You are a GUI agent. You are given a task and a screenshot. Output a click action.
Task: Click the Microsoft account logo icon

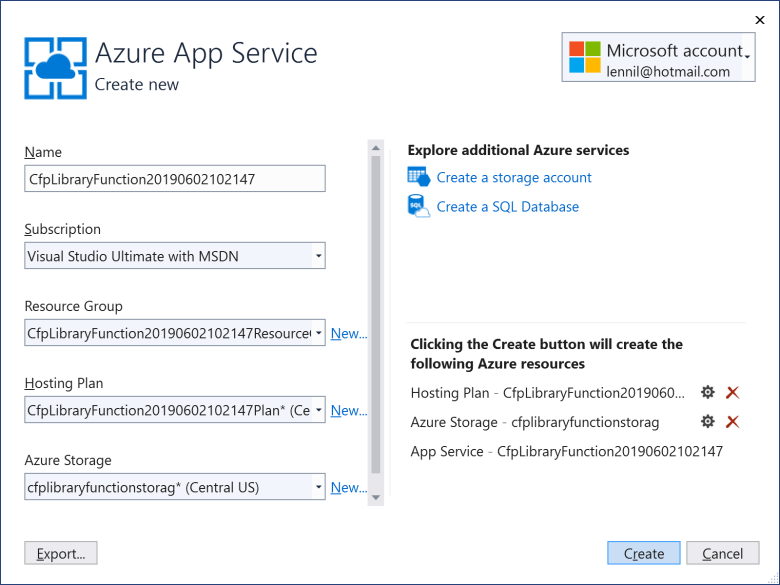pos(585,57)
